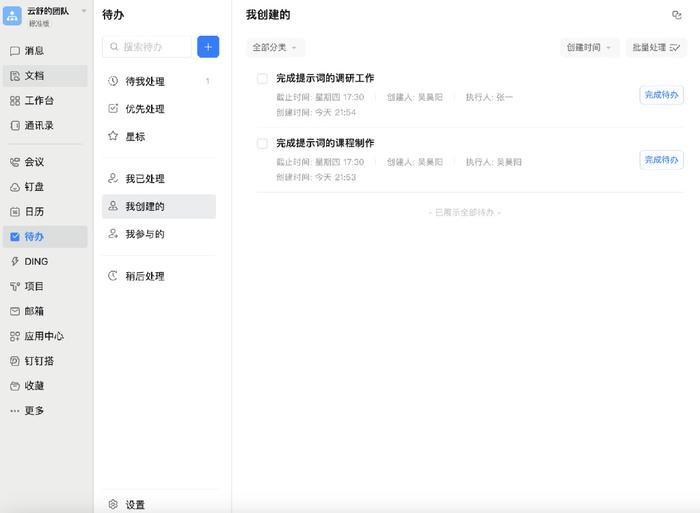Open the 文档 documents icon
Viewport: 700px width, 513px height.
[15, 76]
